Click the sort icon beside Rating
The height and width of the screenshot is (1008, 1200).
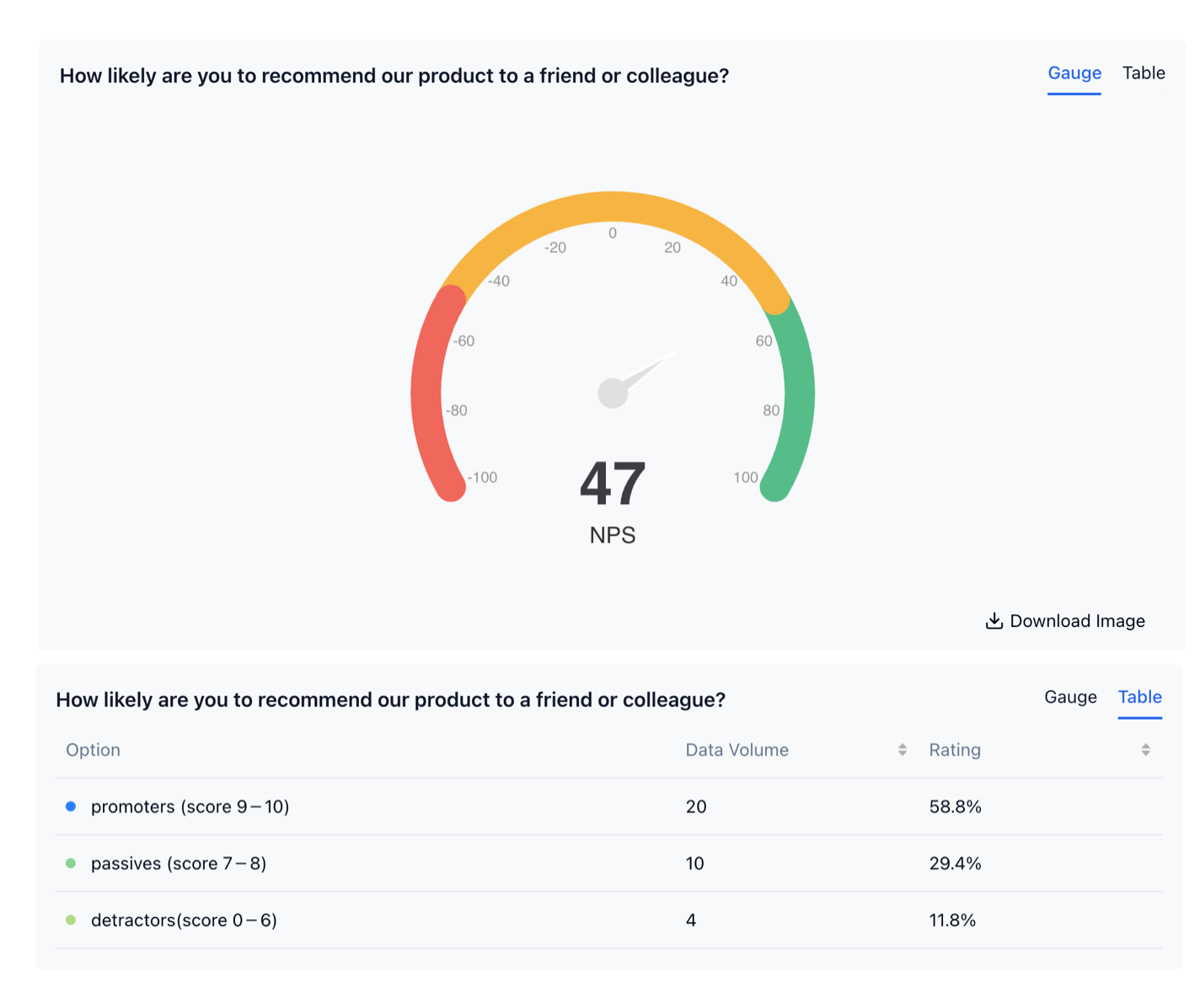tap(1144, 749)
